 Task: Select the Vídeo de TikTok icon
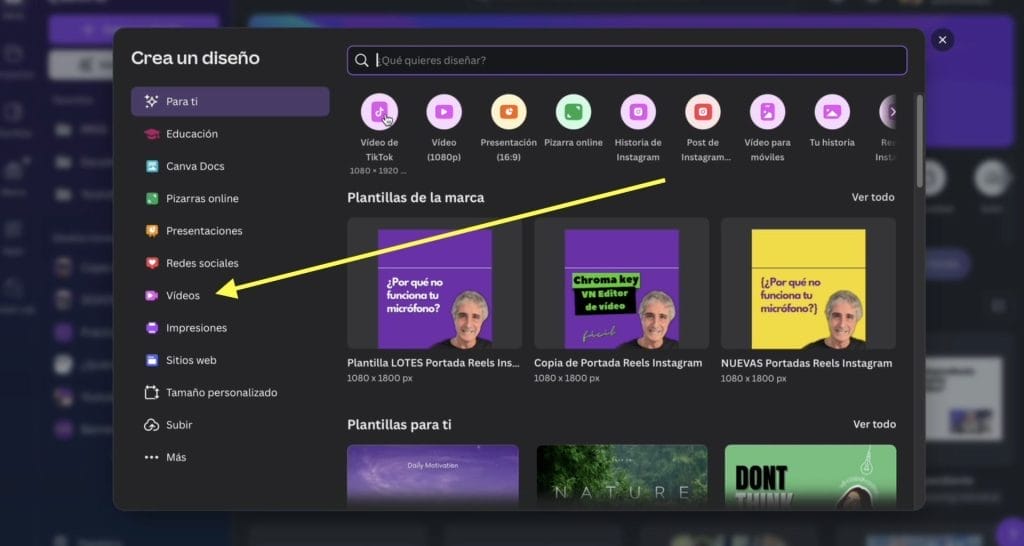pos(379,112)
